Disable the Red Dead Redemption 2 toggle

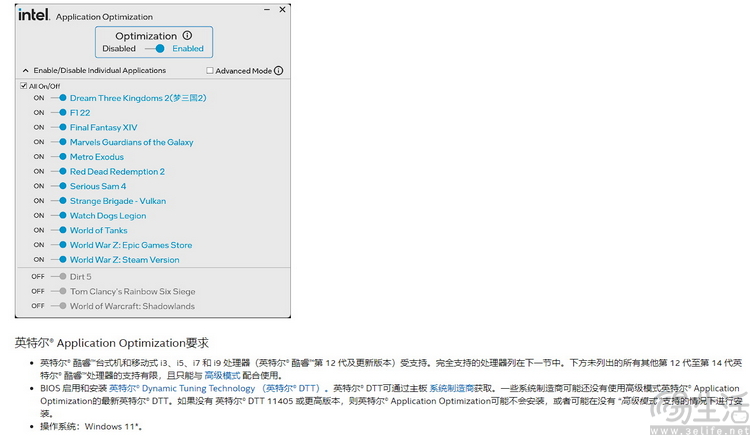59,172
